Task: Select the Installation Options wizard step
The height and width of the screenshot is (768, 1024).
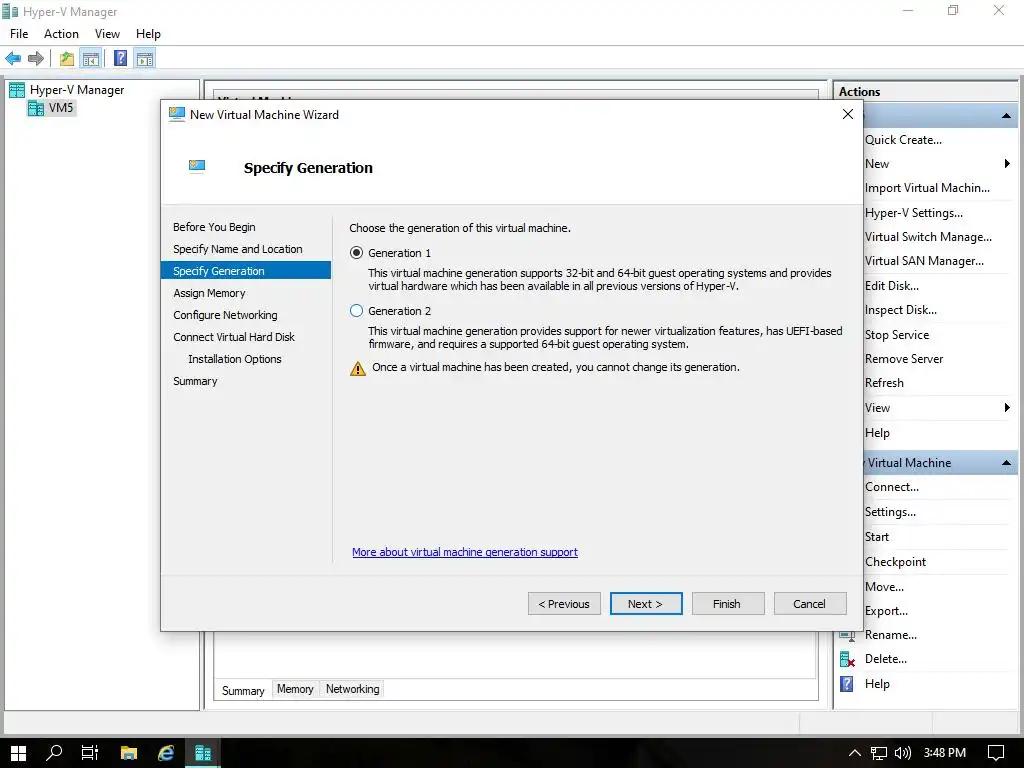Action: coord(235,359)
